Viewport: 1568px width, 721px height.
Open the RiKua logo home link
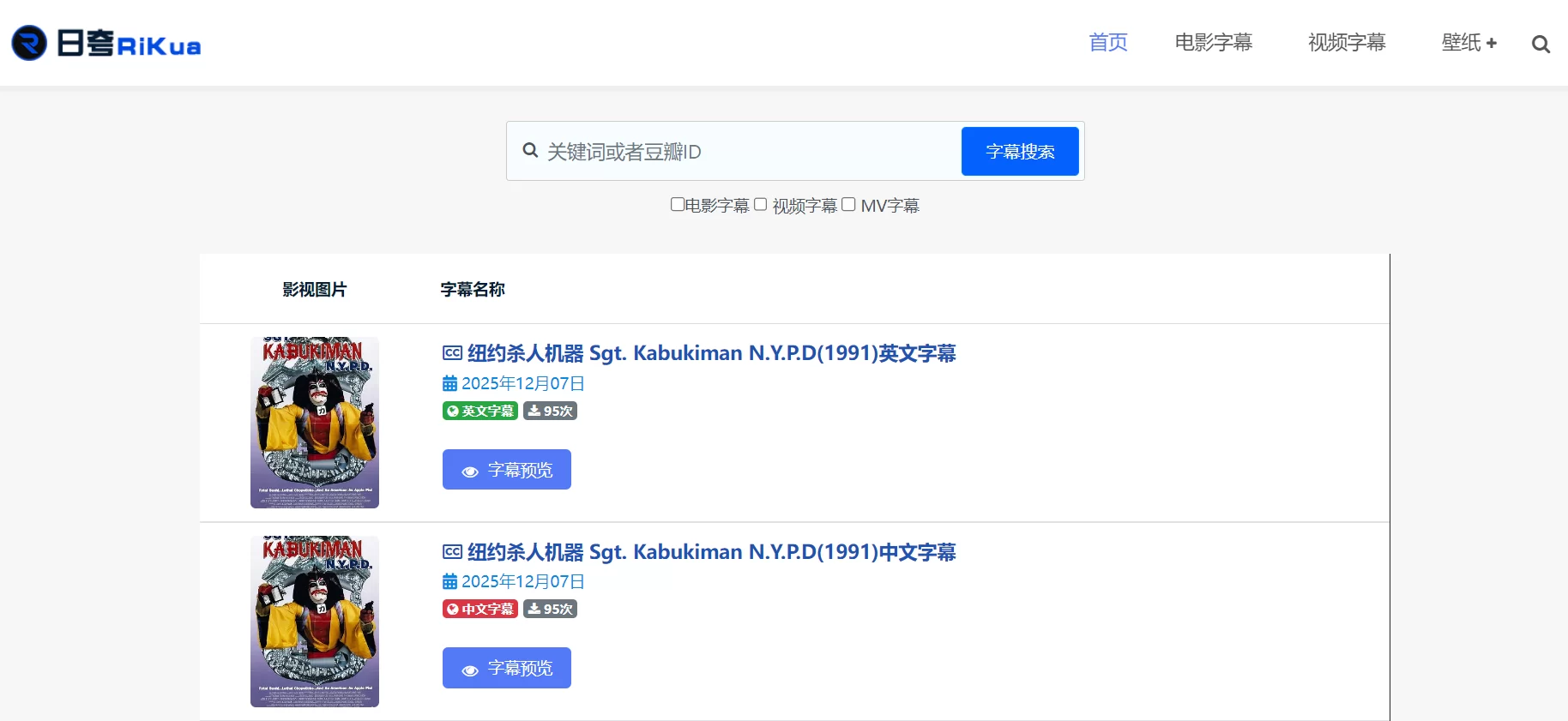tap(106, 43)
